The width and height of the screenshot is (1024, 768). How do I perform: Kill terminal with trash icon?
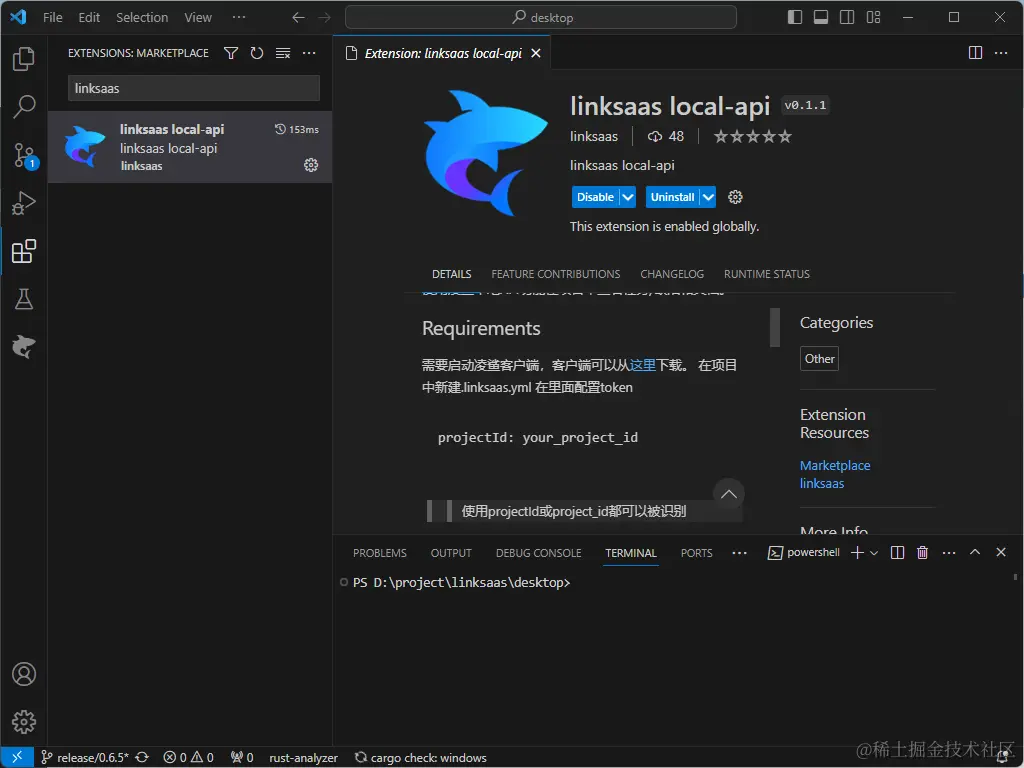[922, 552]
